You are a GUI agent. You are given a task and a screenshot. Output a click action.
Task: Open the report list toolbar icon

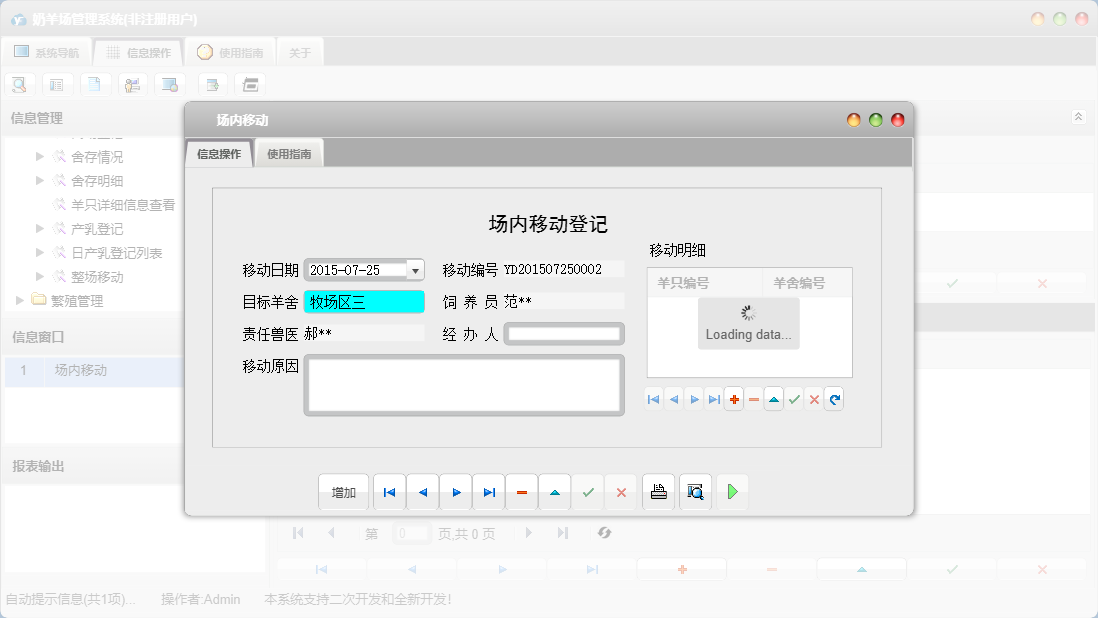pyautogui.click(x=57, y=84)
